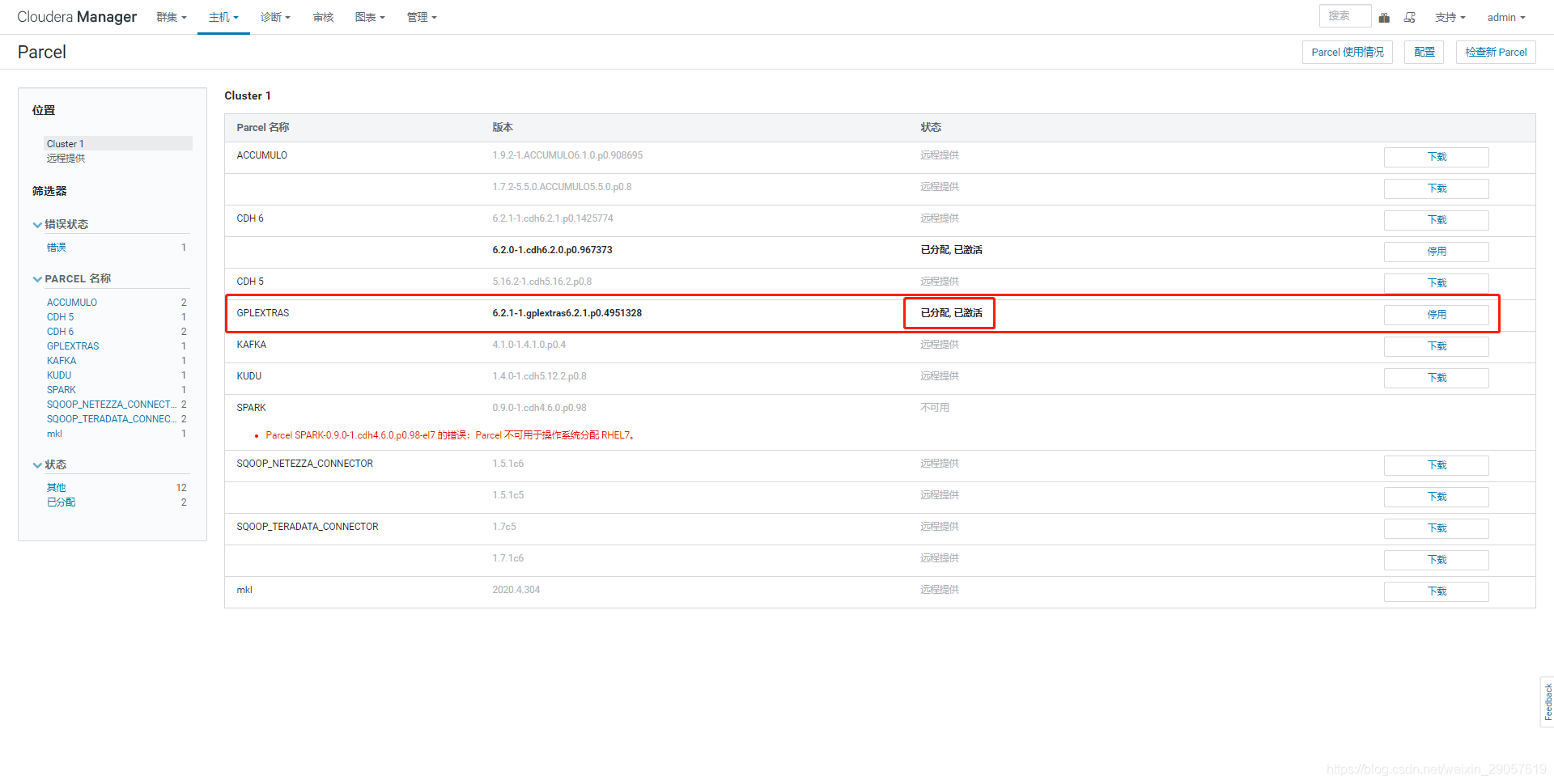Open the 图表 dropdown menu

tap(370, 17)
